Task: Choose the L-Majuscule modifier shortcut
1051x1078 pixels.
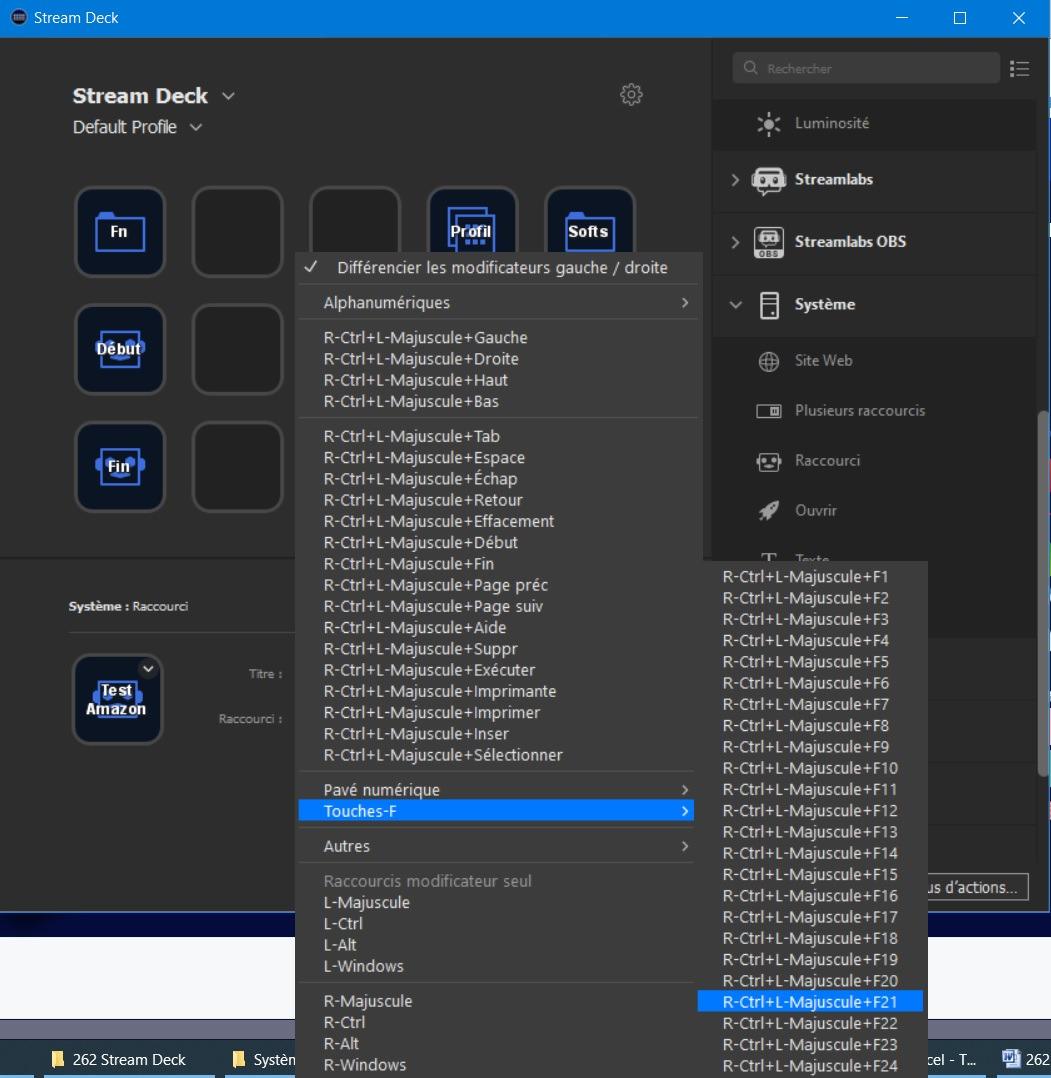Action: (496, 903)
